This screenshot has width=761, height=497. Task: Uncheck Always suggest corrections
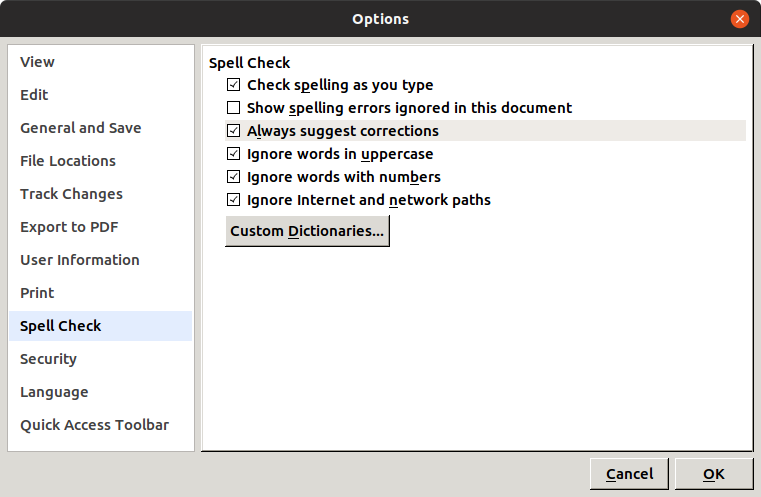(x=234, y=131)
